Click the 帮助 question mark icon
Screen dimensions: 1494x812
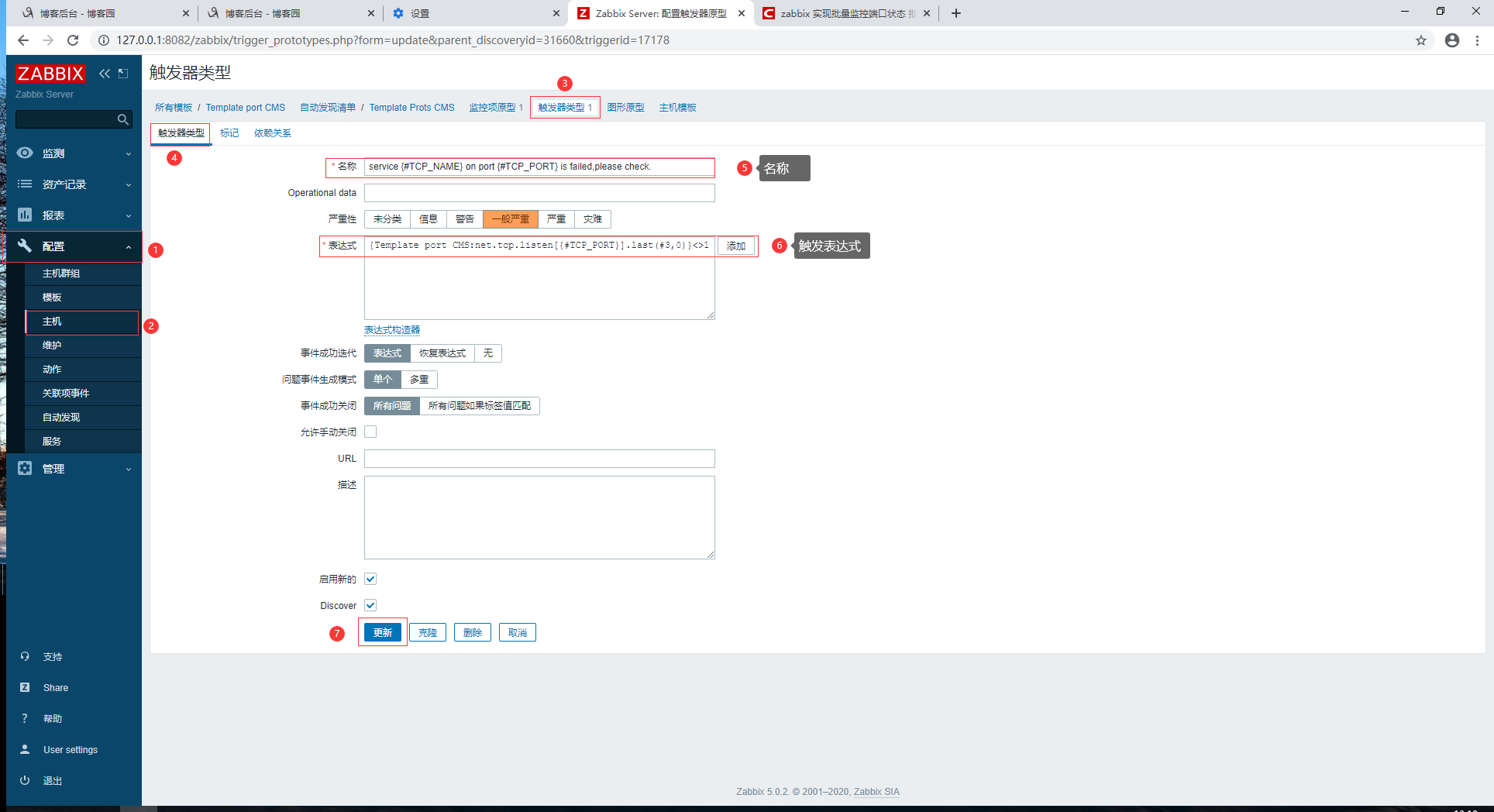click(25, 719)
